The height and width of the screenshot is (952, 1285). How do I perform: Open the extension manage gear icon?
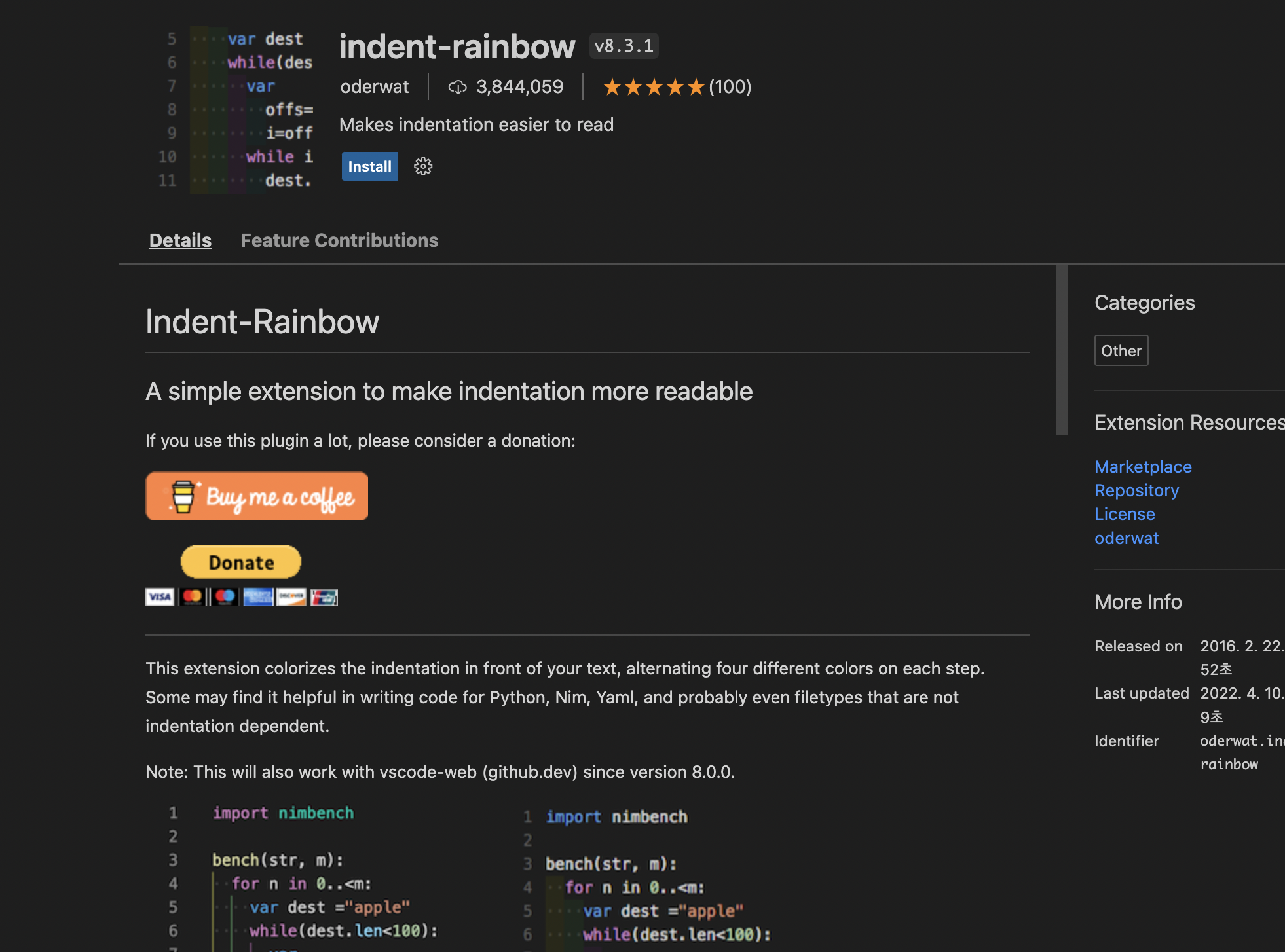423,166
